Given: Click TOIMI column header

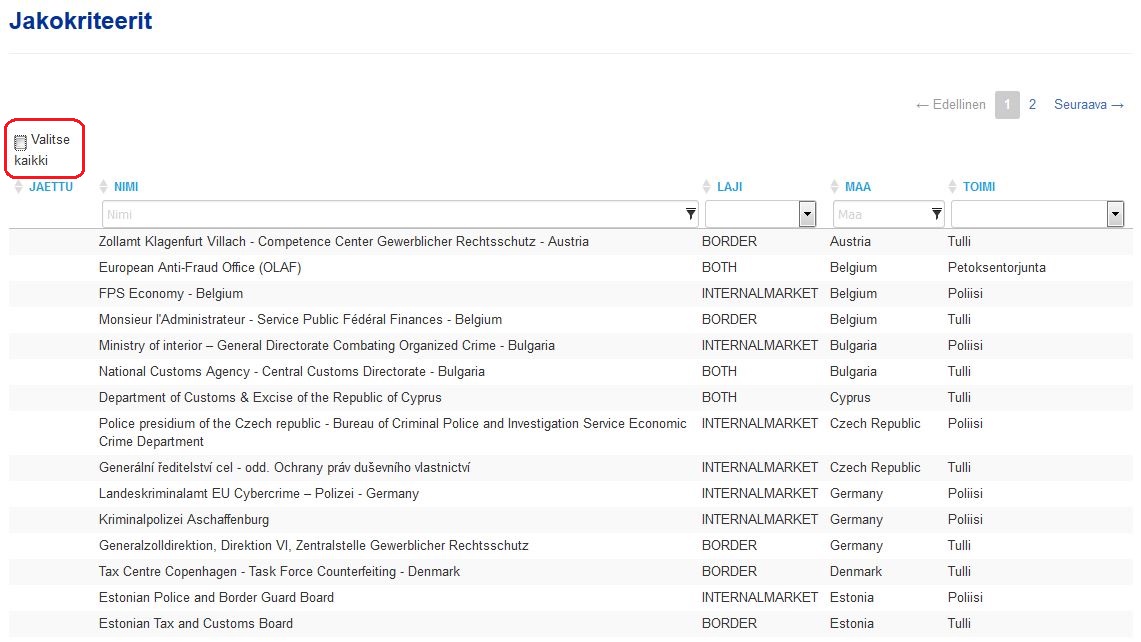Looking at the screenshot, I should [979, 187].
